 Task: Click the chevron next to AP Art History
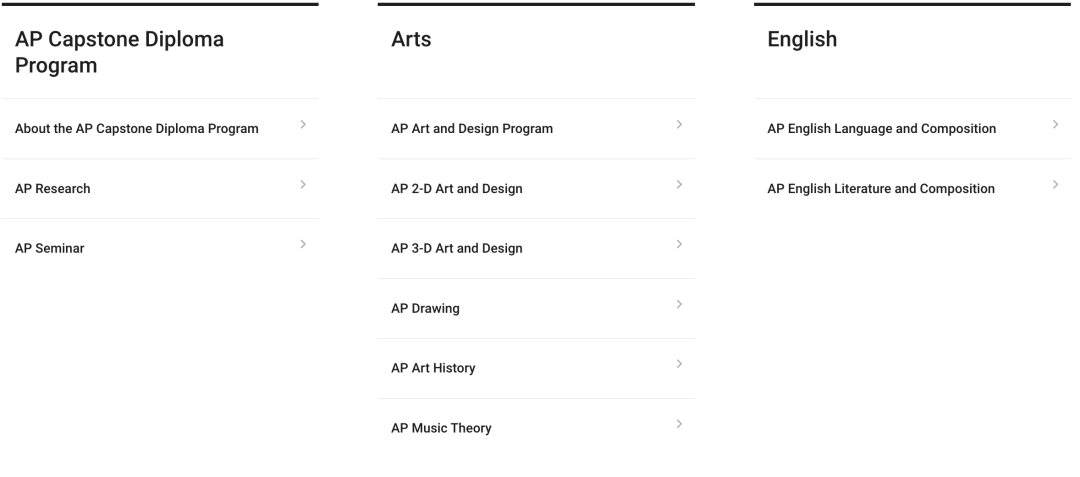point(679,364)
